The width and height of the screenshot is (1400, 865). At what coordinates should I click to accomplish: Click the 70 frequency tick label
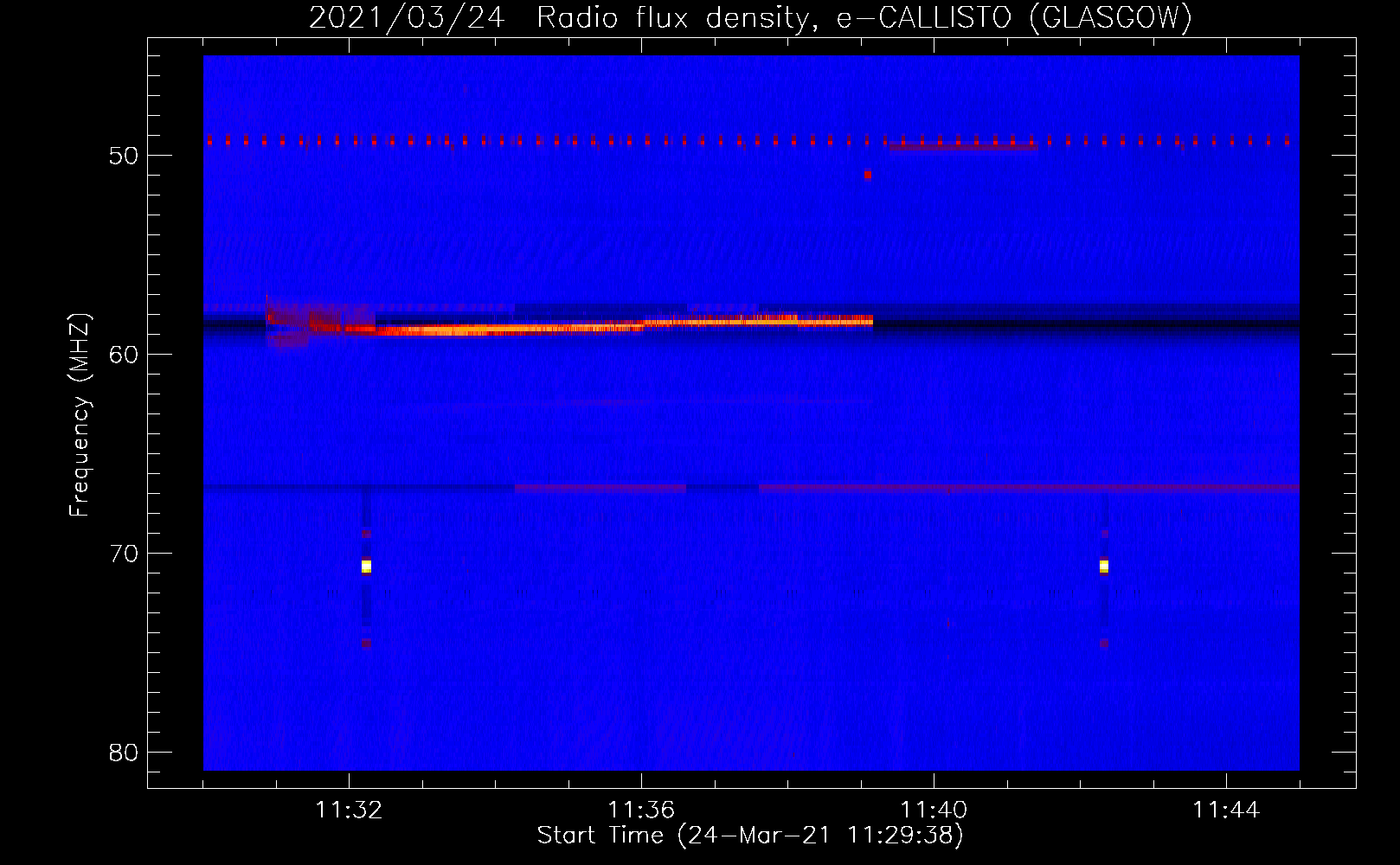point(124,554)
